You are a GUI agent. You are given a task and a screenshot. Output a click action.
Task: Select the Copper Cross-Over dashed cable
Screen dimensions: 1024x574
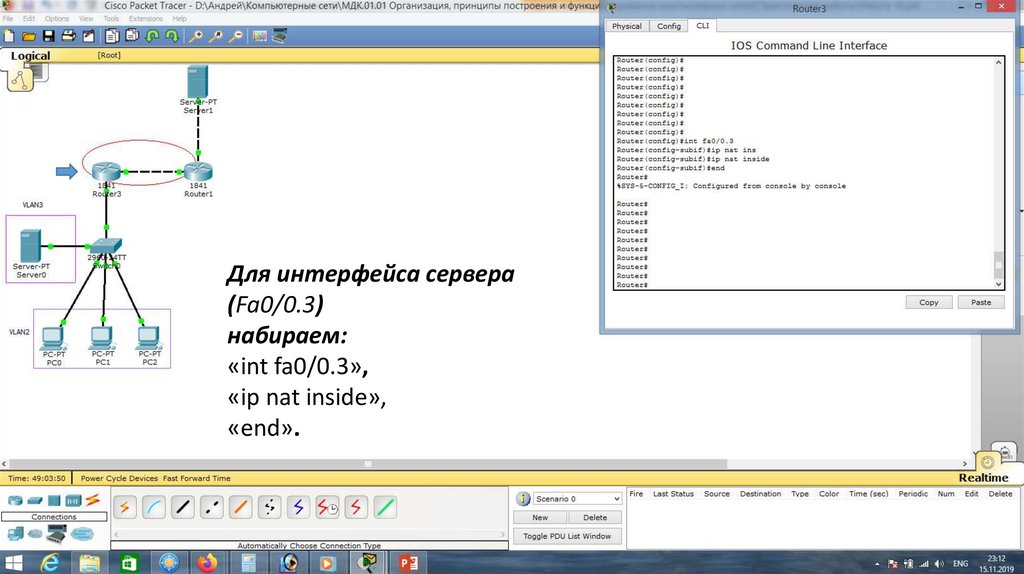tap(211, 507)
